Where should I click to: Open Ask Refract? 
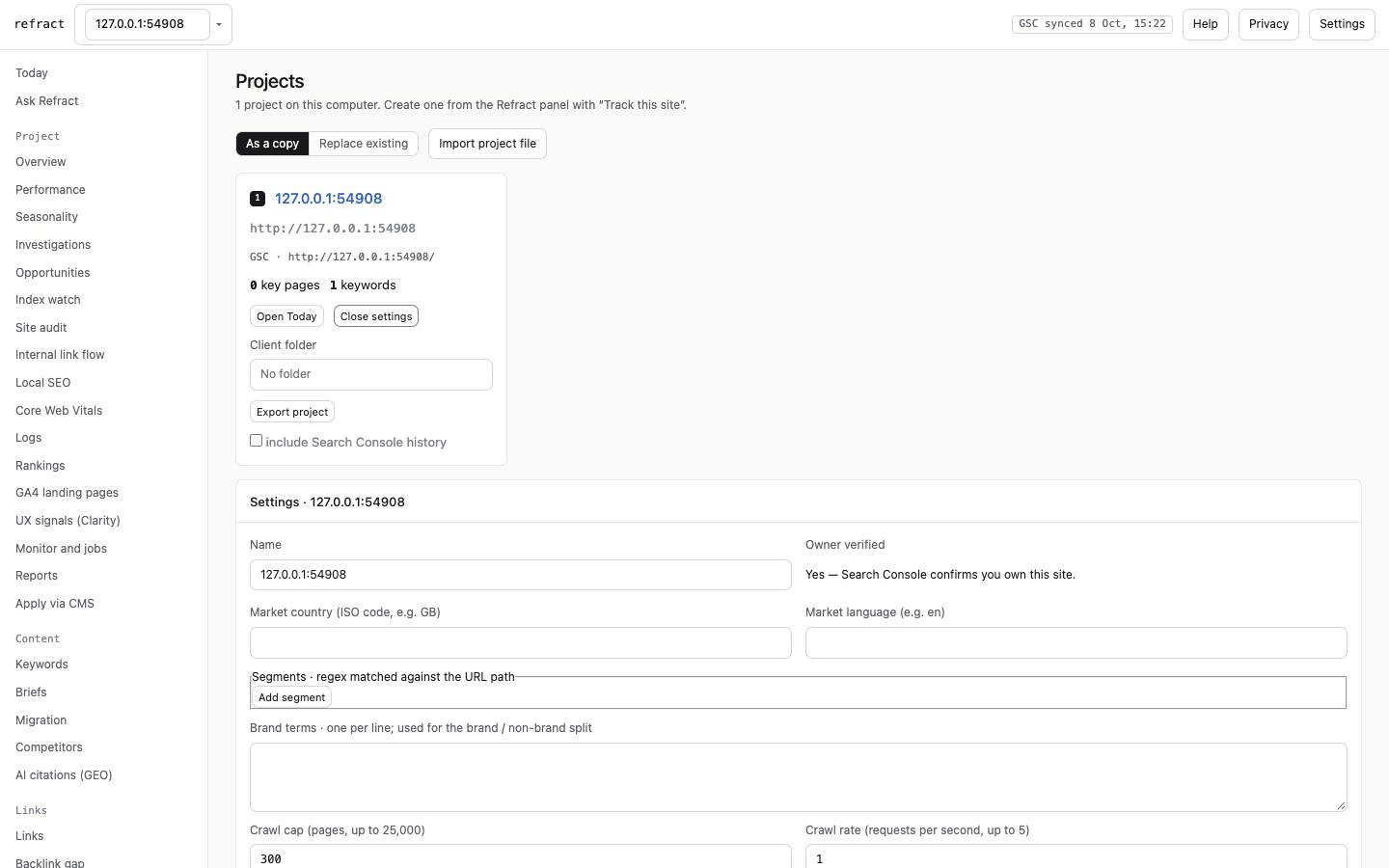tap(47, 101)
